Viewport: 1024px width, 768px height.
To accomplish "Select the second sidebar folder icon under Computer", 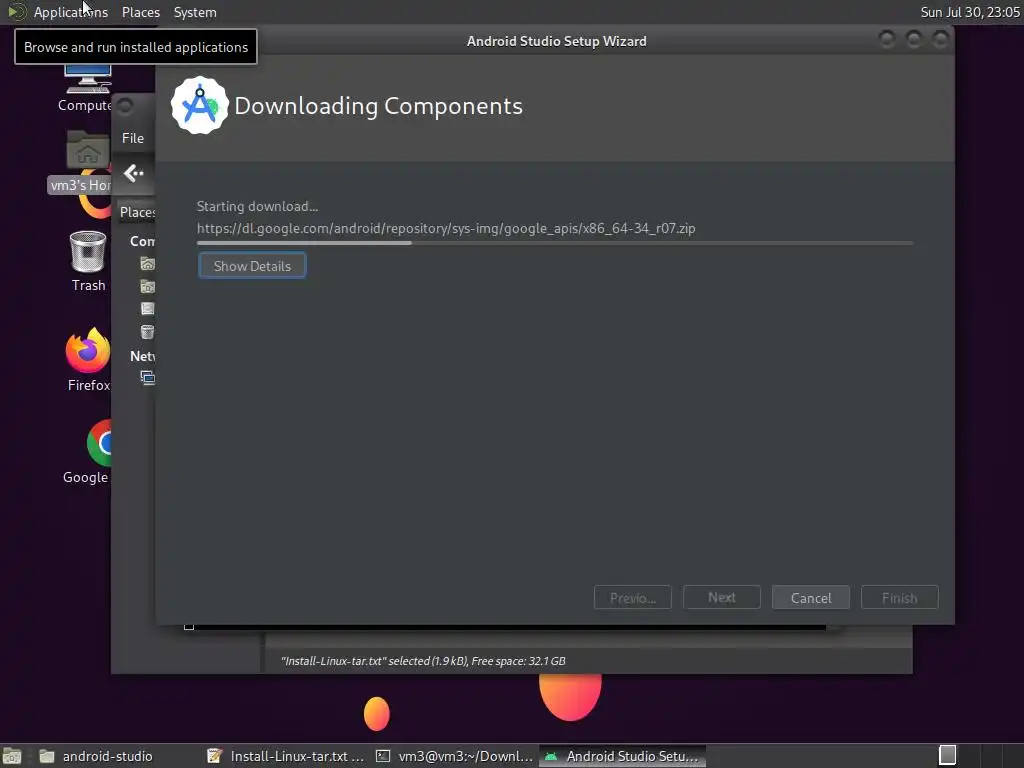I will (x=148, y=286).
